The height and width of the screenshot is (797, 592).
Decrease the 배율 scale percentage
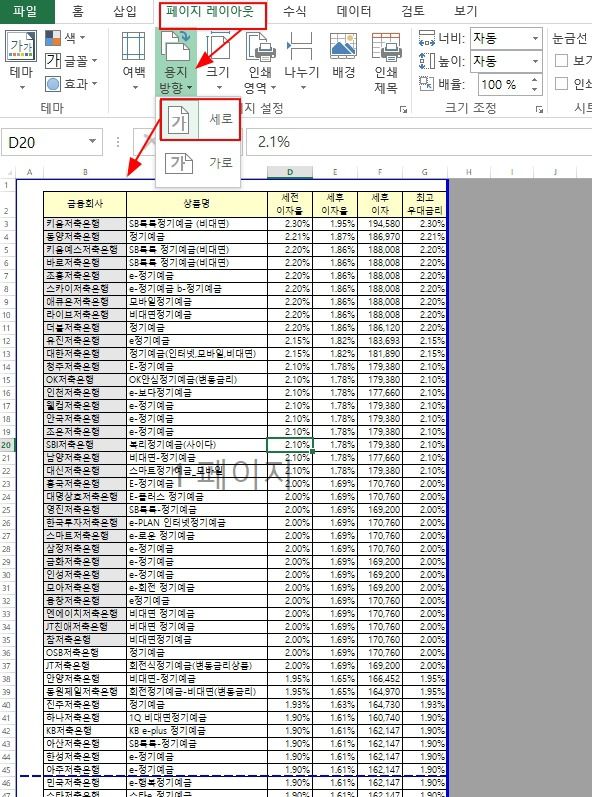click(535, 89)
